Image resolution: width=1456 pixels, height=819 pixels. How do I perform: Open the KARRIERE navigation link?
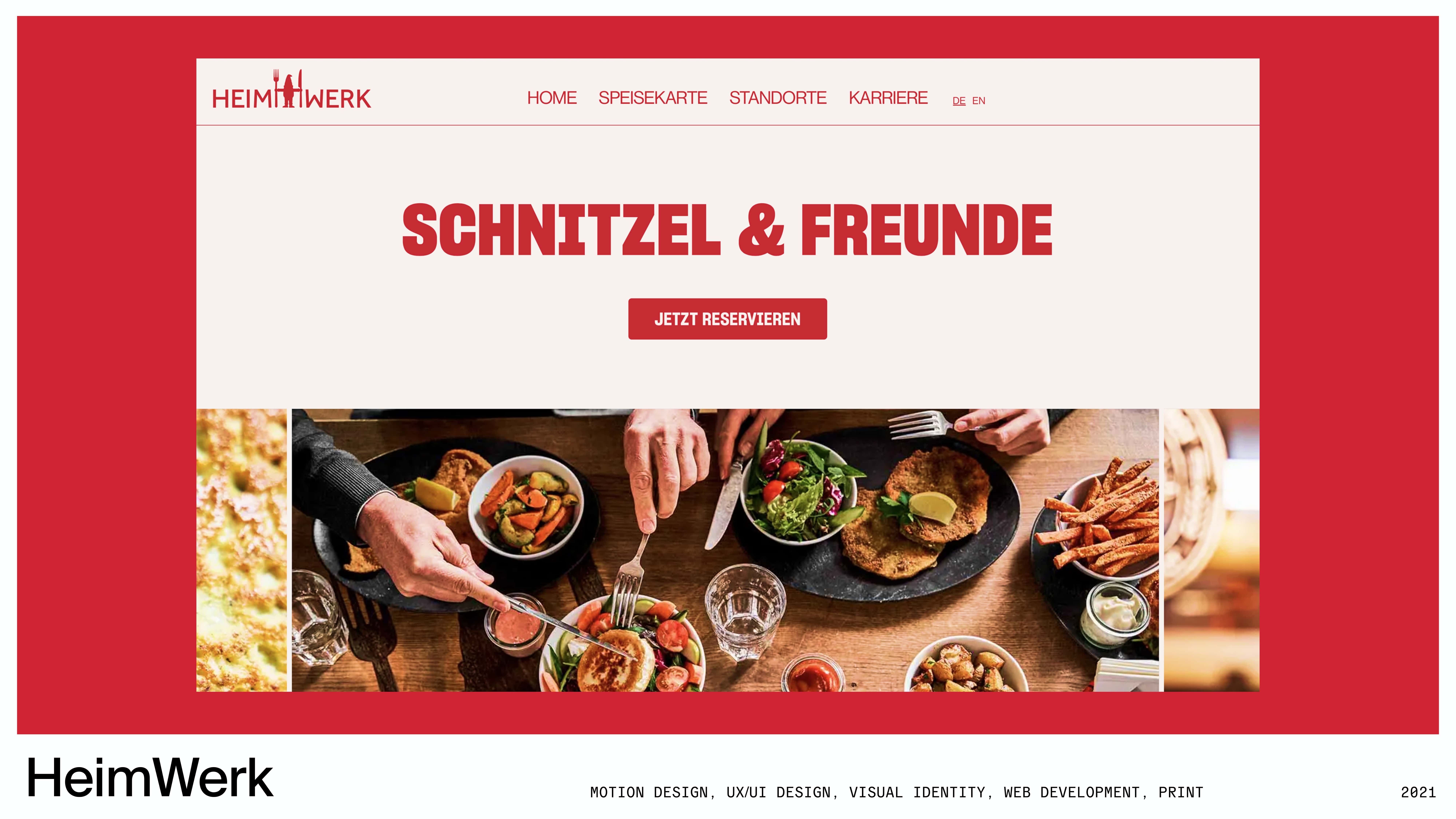pos(888,98)
